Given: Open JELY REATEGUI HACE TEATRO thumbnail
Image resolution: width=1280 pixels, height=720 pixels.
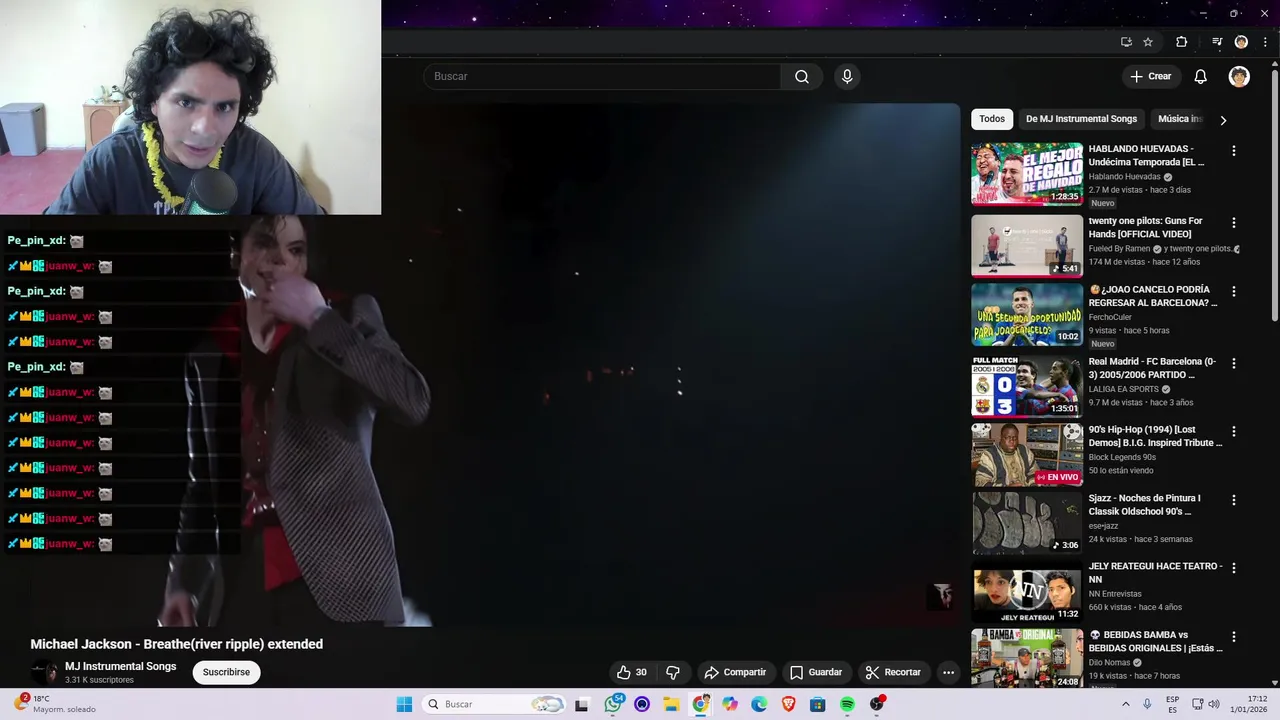Looking at the screenshot, I should [x=1027, y=591].
